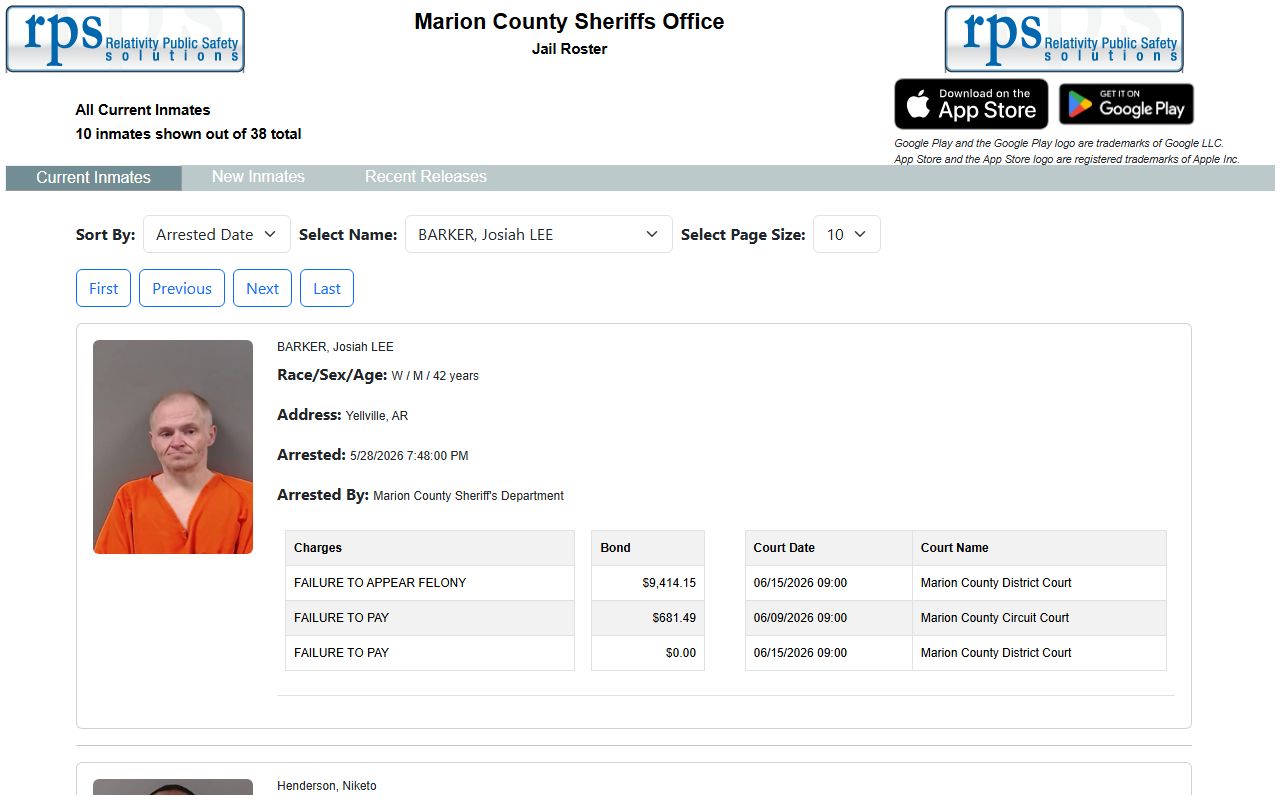Click the Marion County Sheriffs Office heading
Viewport: 1280px width, 800px height.
(569, 22)
